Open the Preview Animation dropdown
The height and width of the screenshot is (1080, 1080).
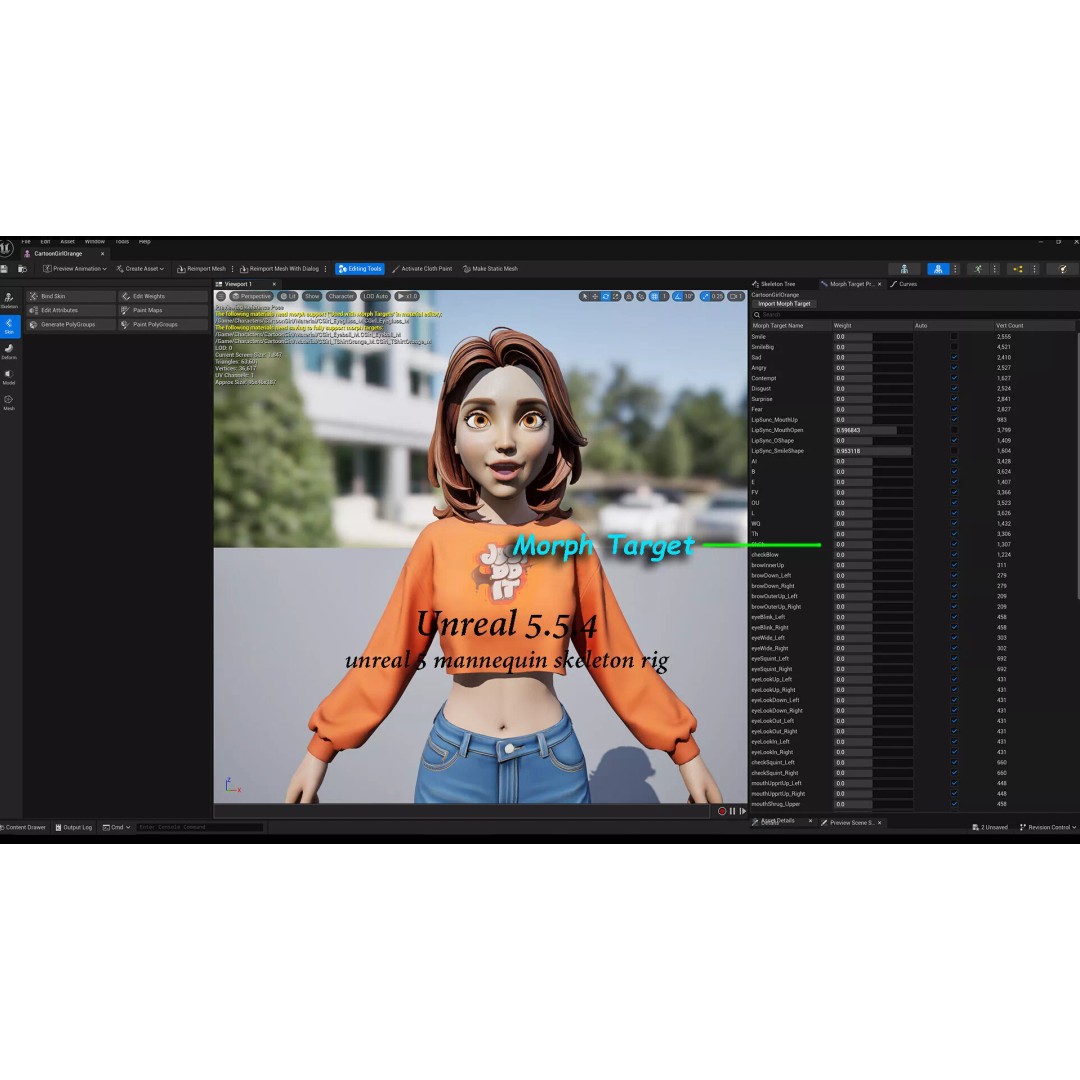point(75,269)
